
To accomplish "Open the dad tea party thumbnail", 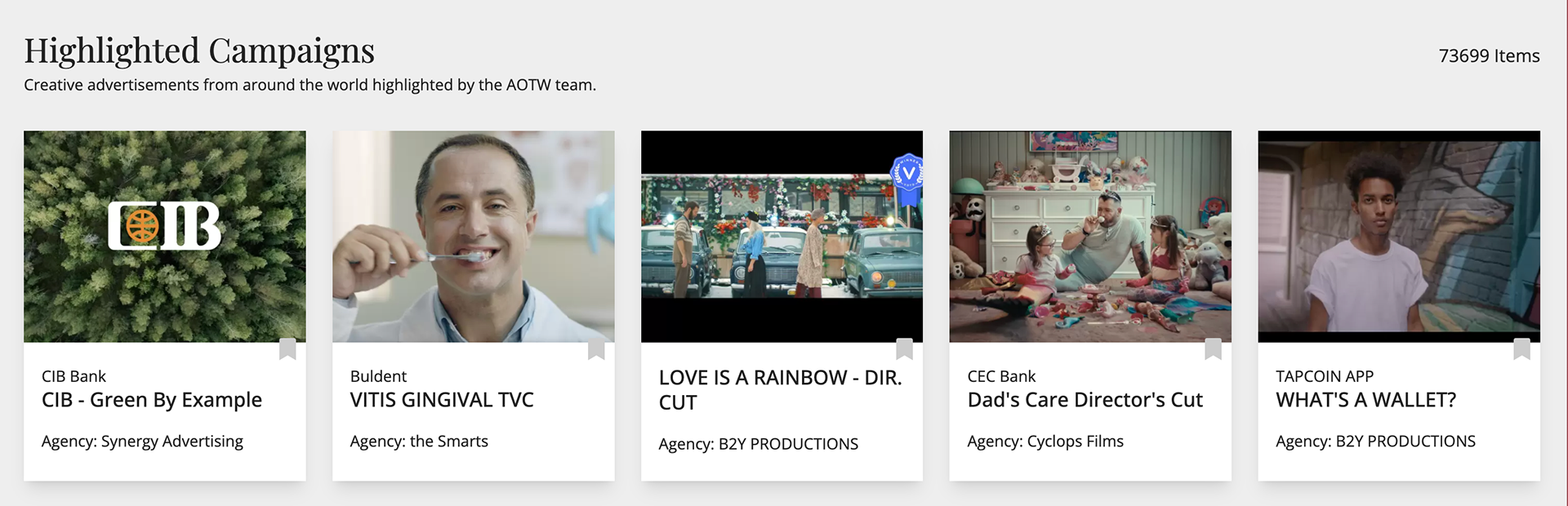I will point(1090,237).
